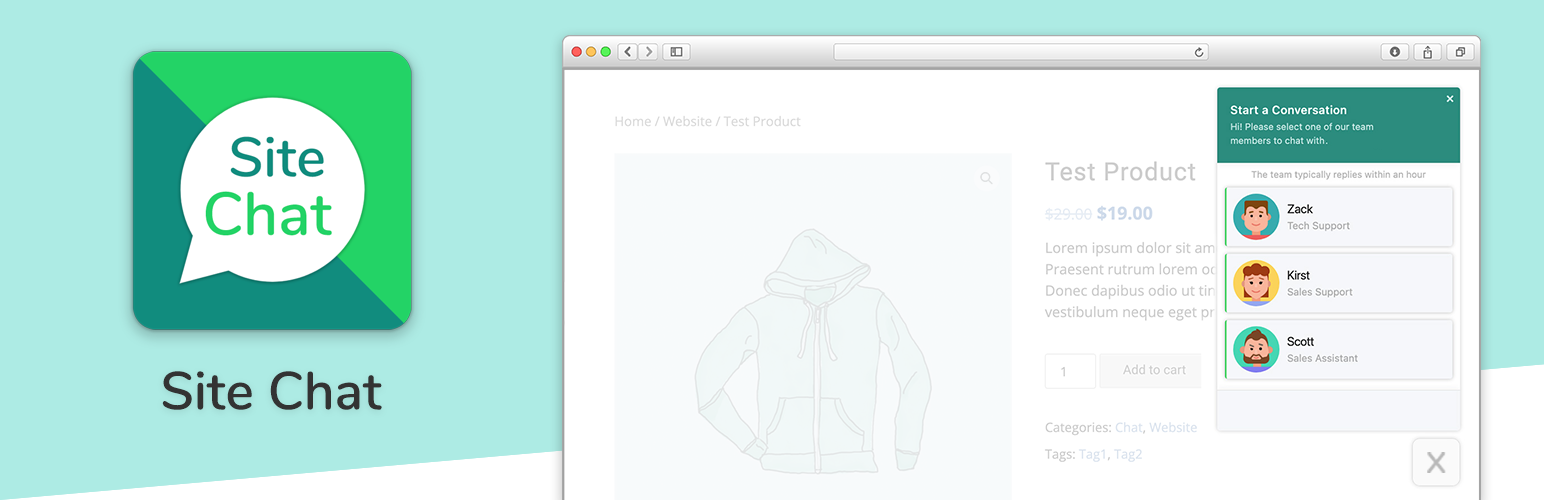Open the Tag2 tag link

click(1128, 454)
